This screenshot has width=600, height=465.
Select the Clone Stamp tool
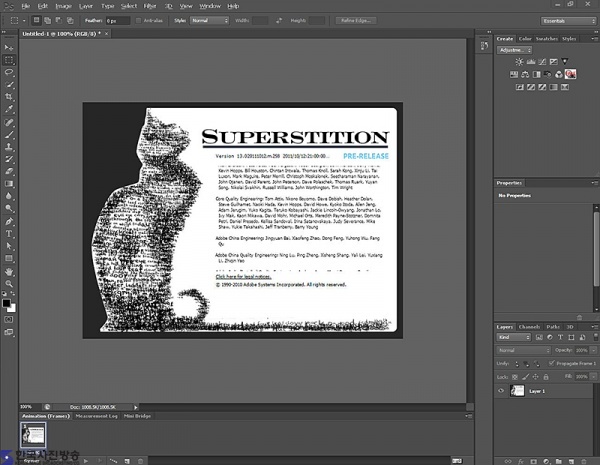point(8,147)
